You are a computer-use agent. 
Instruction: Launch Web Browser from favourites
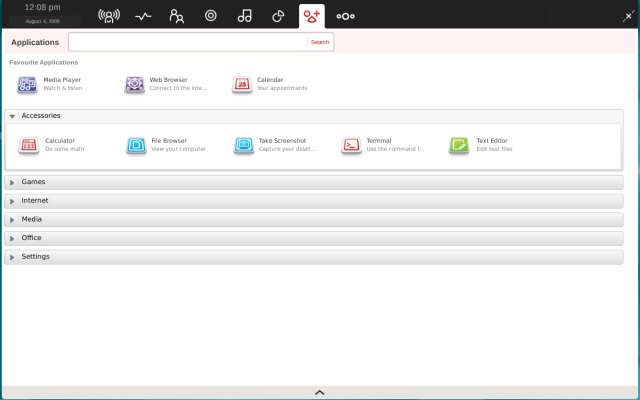click(166, 84)
